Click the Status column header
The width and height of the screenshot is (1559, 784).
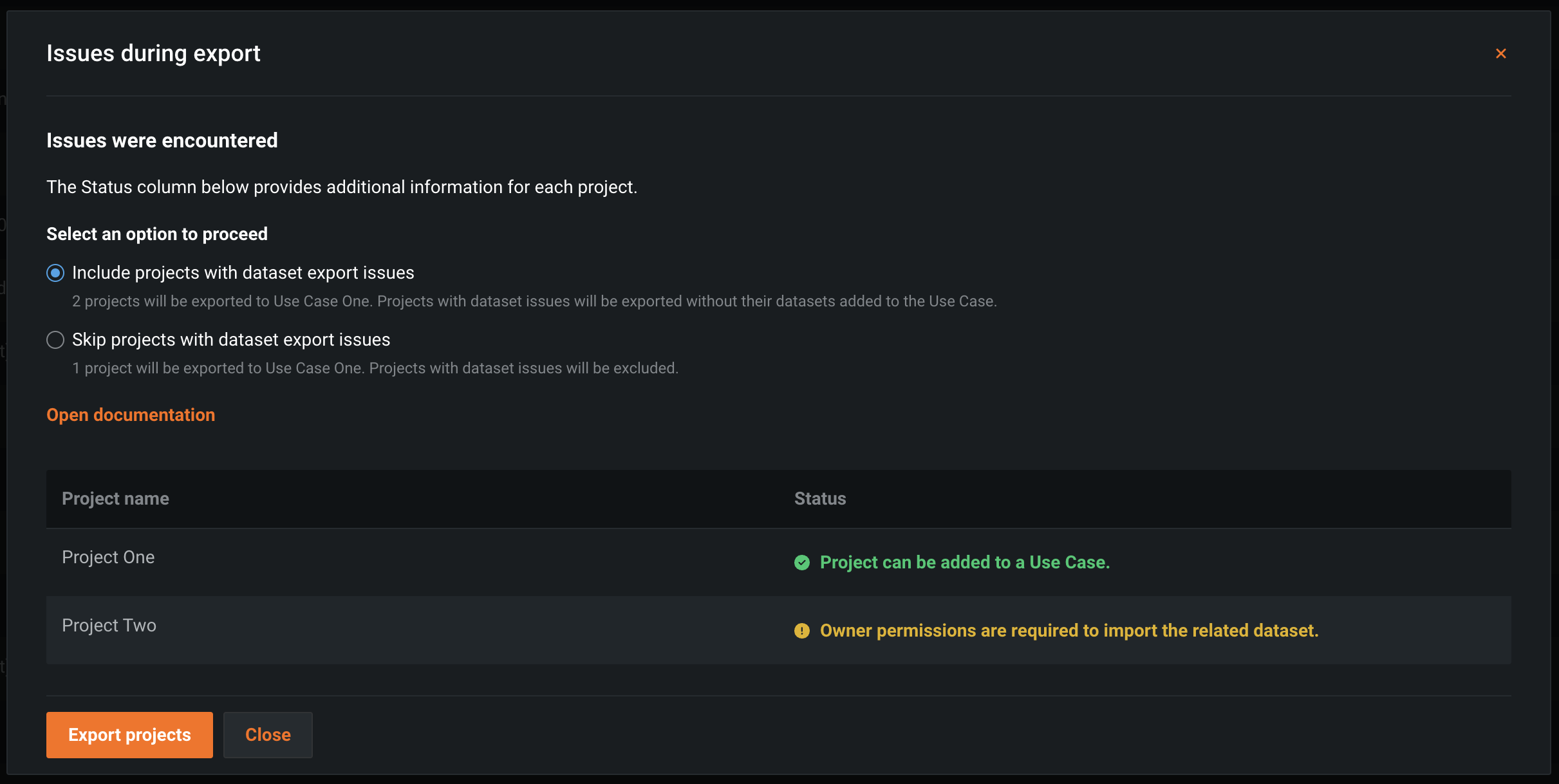coord(819,499)
